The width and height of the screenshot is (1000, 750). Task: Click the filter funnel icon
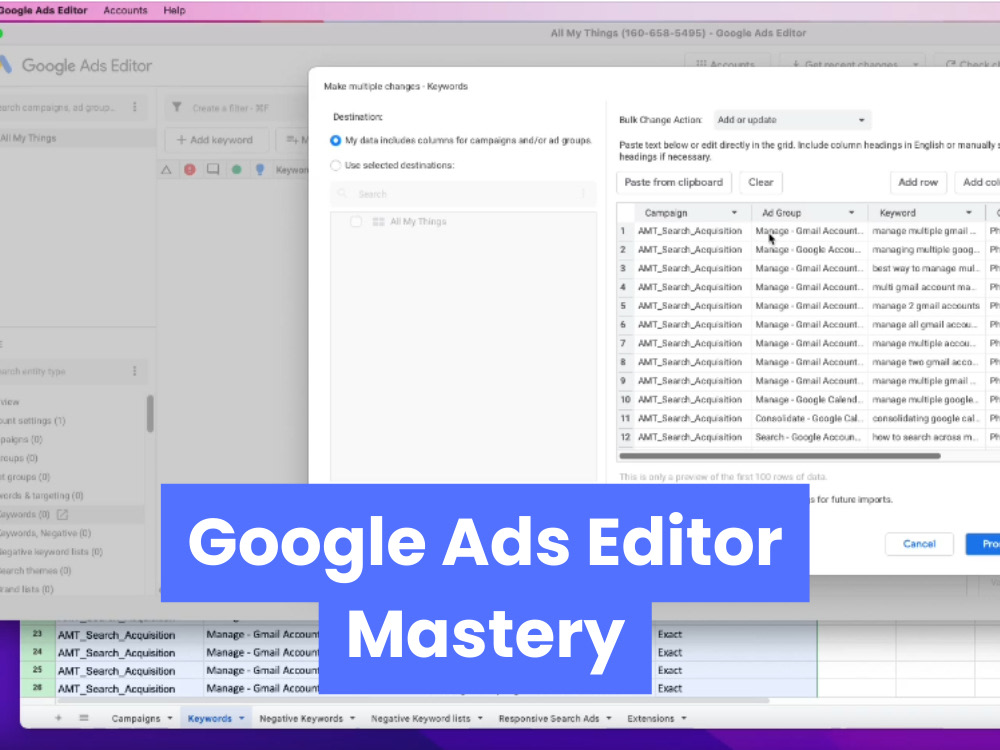pos(177,107)
